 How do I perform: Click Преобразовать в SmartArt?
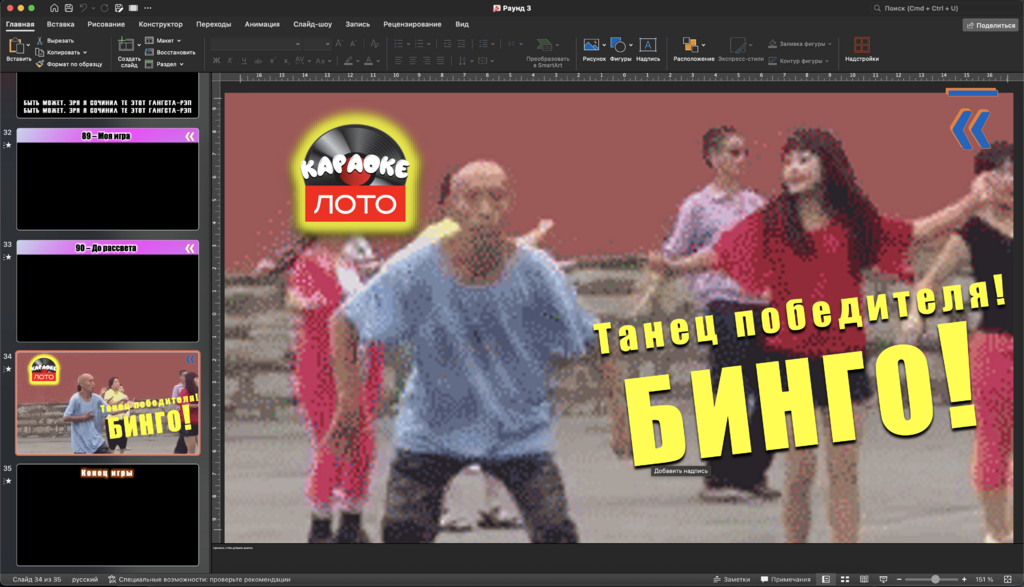(547, 53)
